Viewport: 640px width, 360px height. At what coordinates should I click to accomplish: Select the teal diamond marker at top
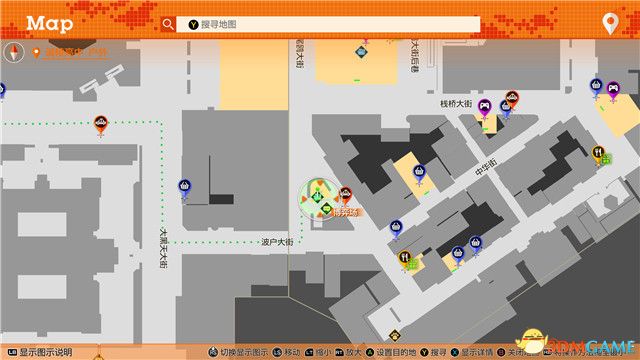click(x=361, y=52)
